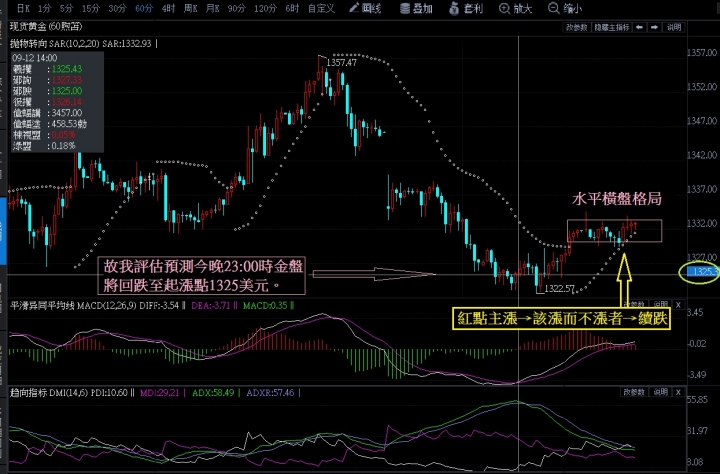Click the 1325 price marker on axis
This screenshot has width=720, height=474.
point(698,271)
